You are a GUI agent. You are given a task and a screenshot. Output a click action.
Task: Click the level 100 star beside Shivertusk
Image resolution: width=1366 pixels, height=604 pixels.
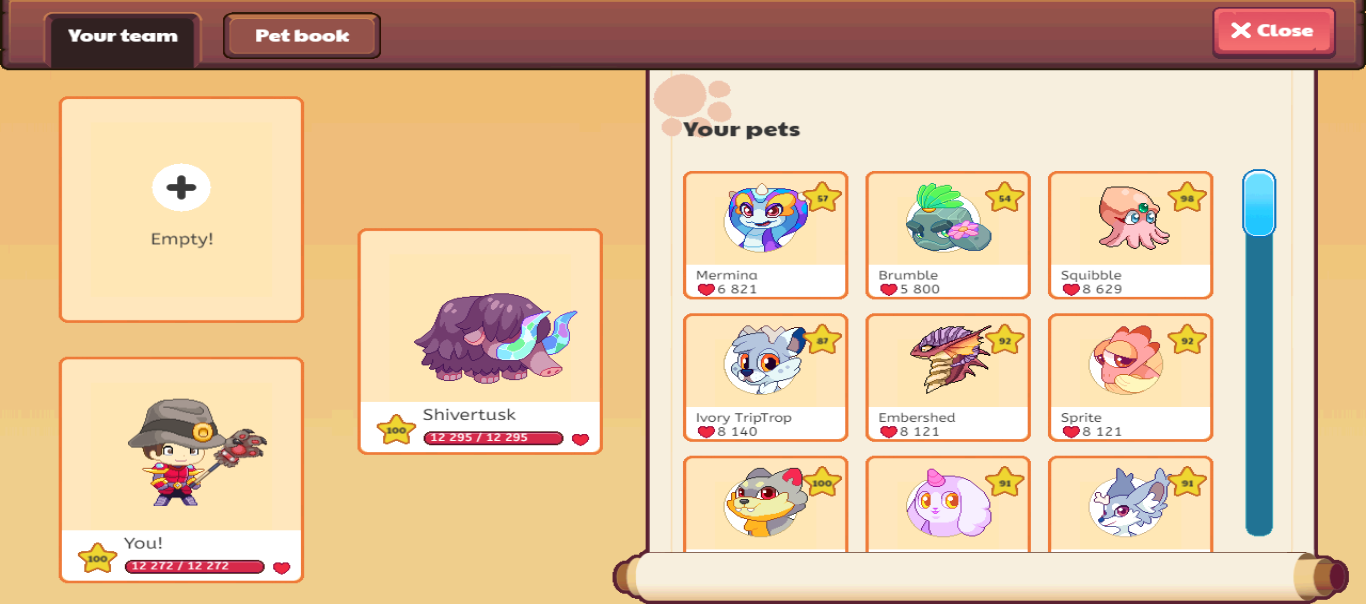point(396,431)
